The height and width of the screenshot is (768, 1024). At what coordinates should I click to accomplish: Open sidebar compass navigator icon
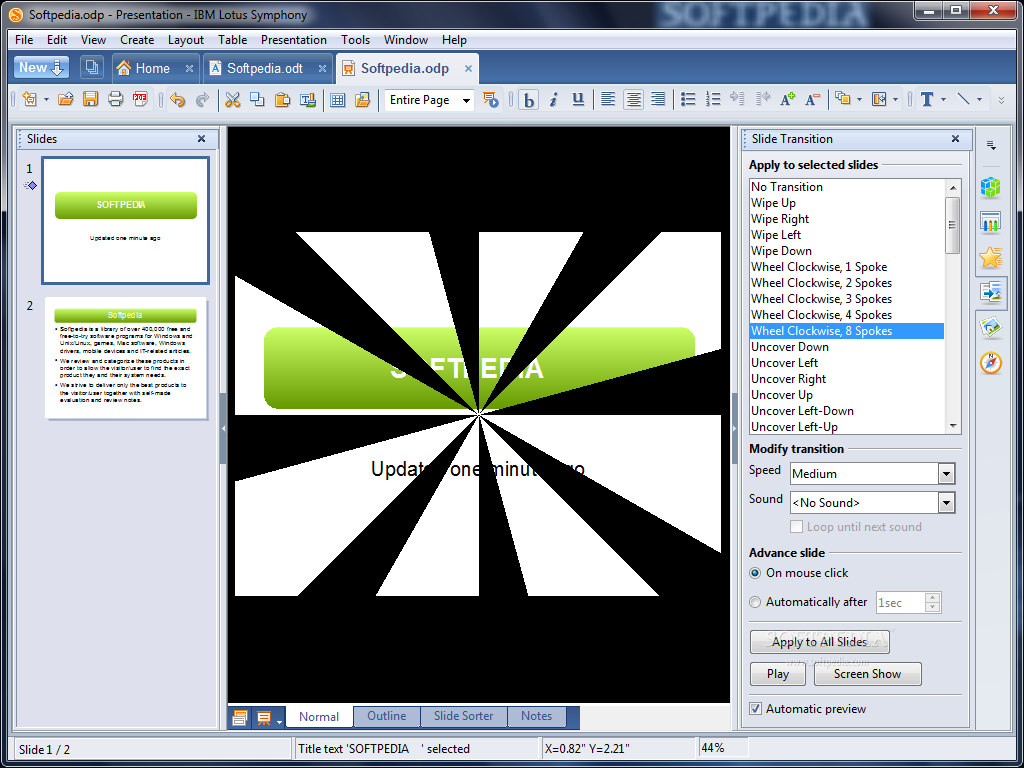(991, 362)
